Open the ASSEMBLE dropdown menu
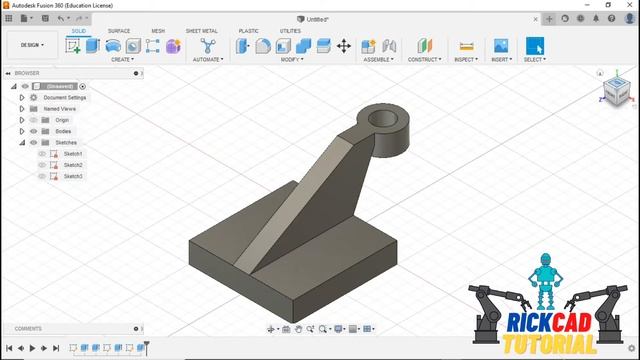 tap(378, 60)
